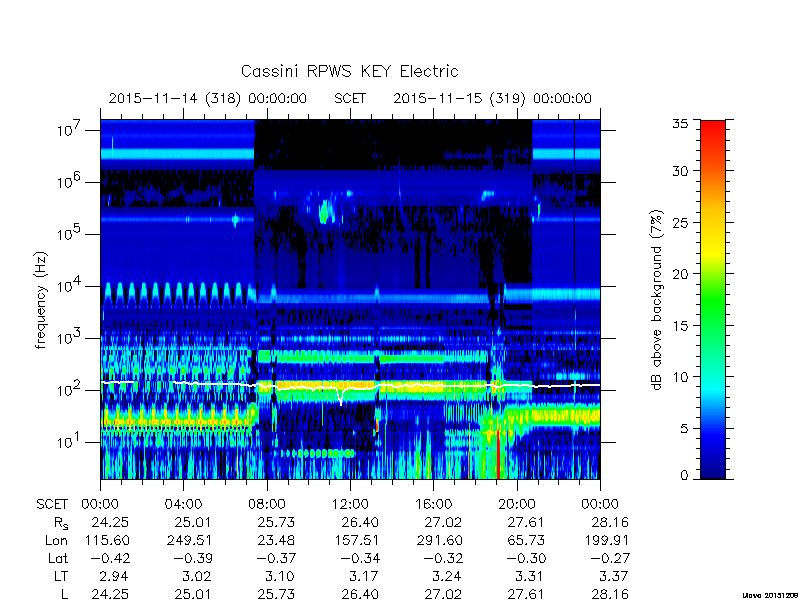Click the SCET label above the plot

coord(350,98)
